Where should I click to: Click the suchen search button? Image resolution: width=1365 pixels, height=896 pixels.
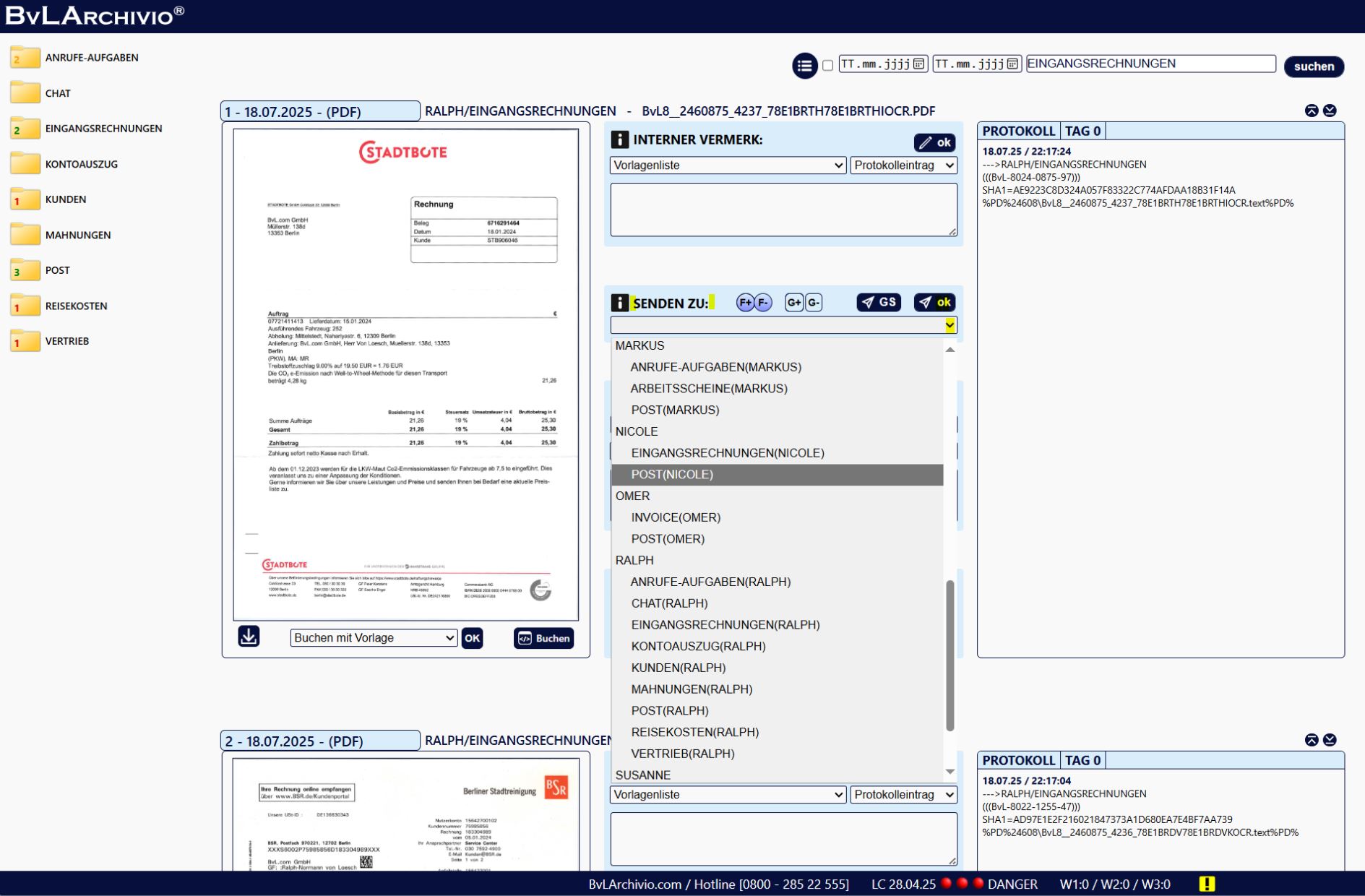(x=1313, y=66)
